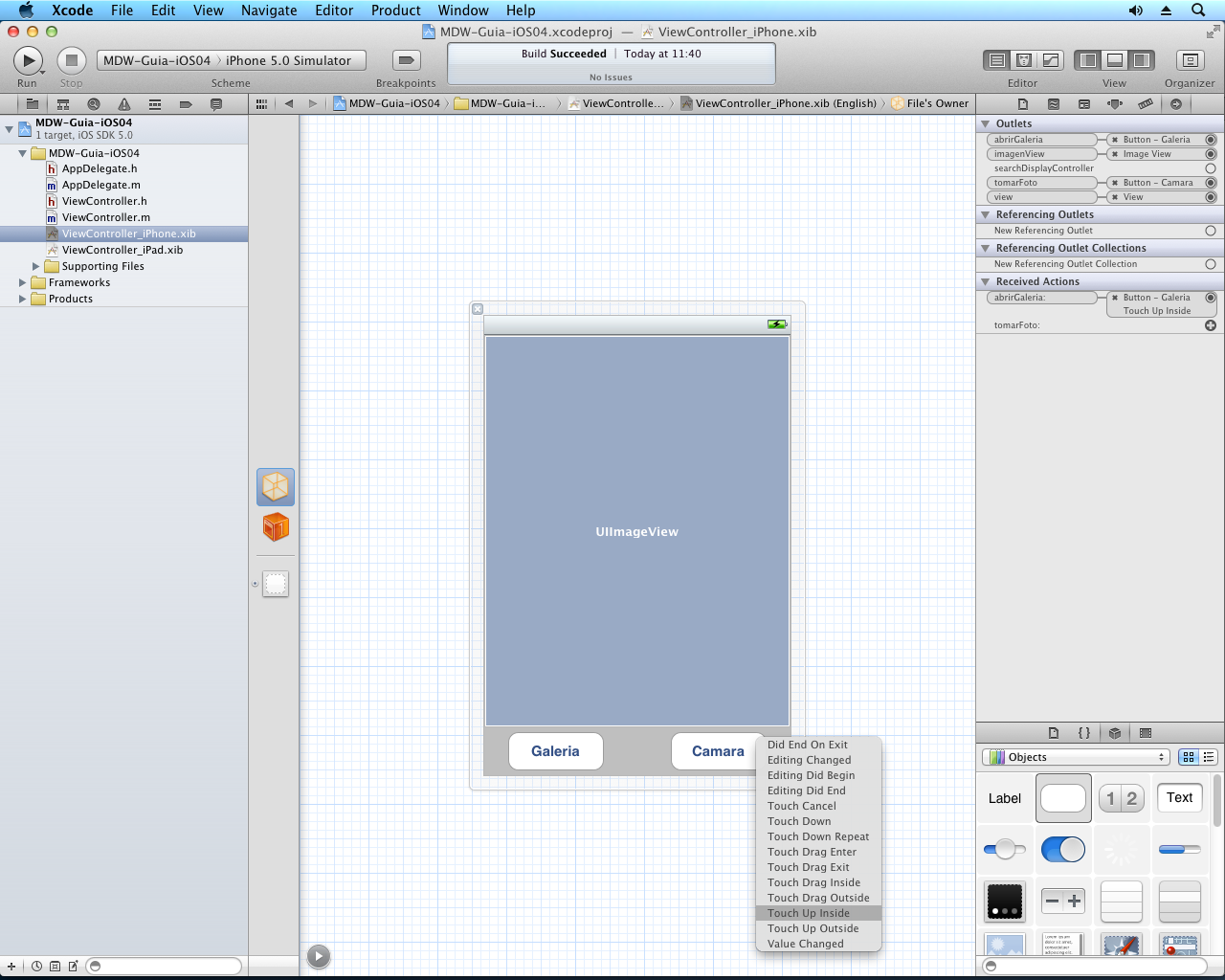Show the Quick Help inspector icon
Viewport: 1225px width, 980px height.
click(1054, 103)
